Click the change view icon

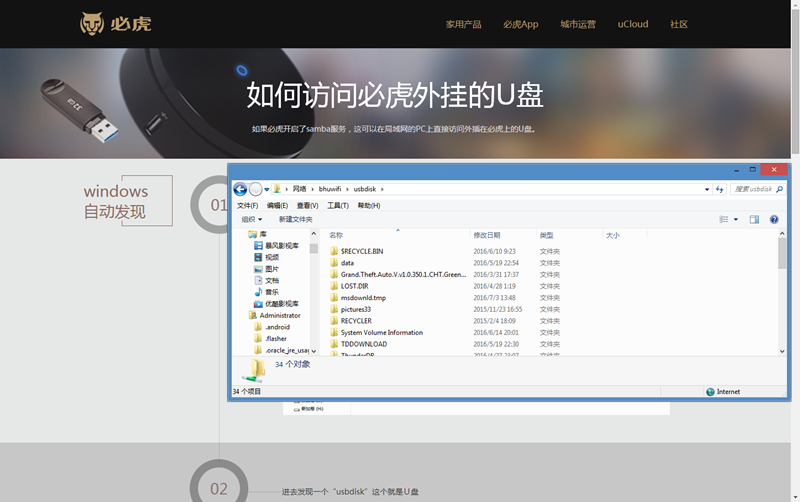coord(723,219)
